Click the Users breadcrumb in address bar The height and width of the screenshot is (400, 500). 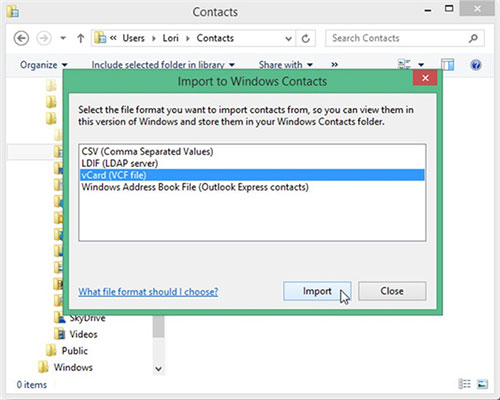point(133,38)
